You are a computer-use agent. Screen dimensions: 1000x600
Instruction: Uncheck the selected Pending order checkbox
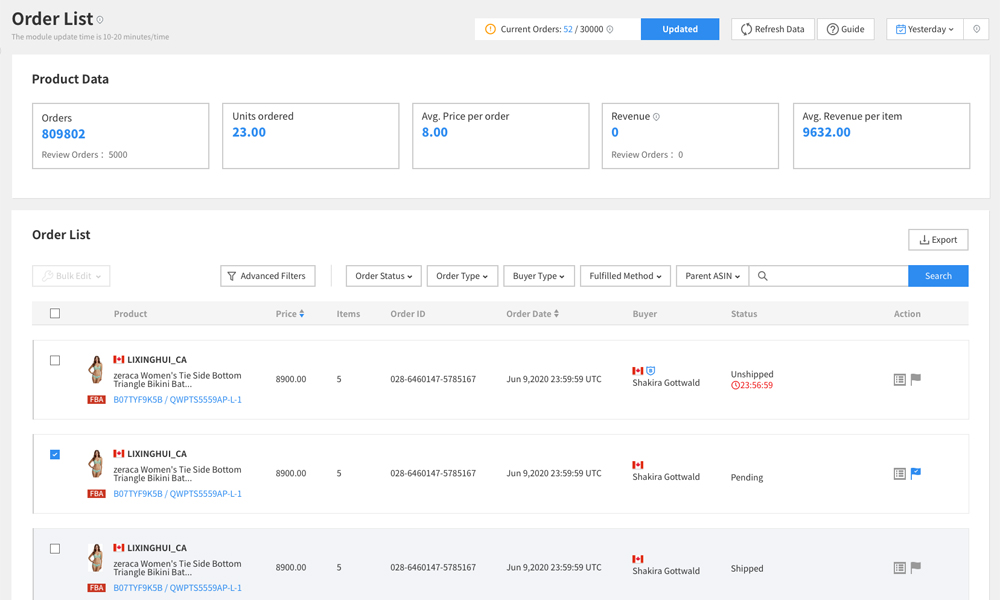coord(55,454)
